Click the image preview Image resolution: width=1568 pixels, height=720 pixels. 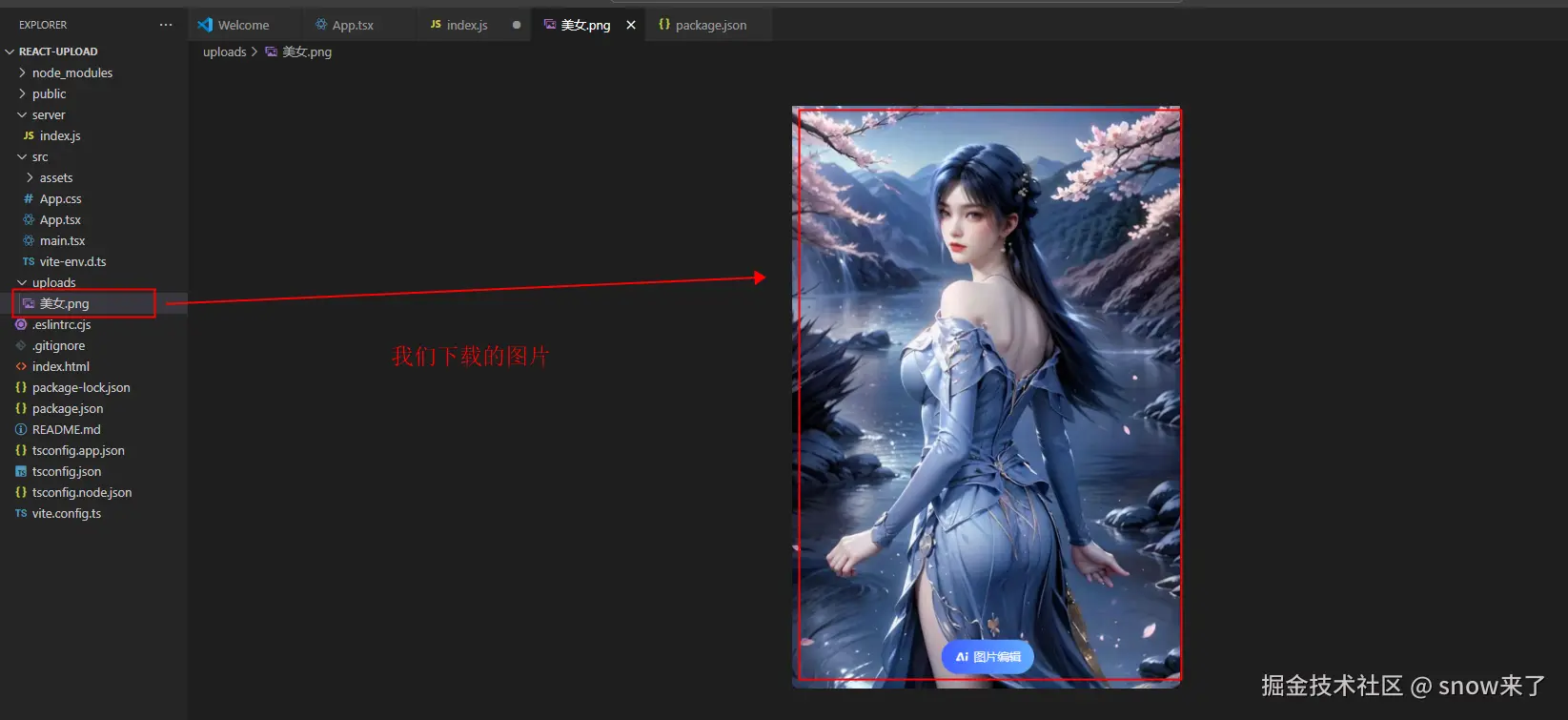[987, 397]
